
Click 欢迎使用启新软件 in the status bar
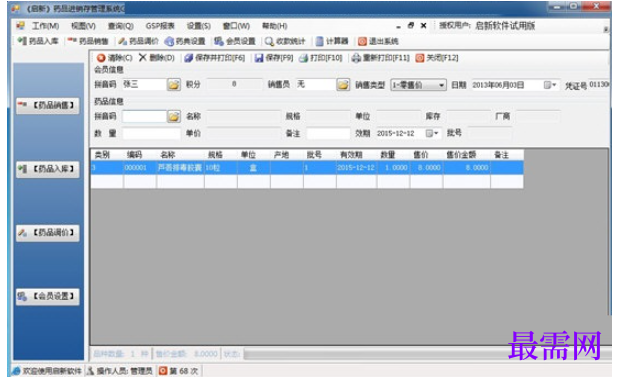click(47, 371)
